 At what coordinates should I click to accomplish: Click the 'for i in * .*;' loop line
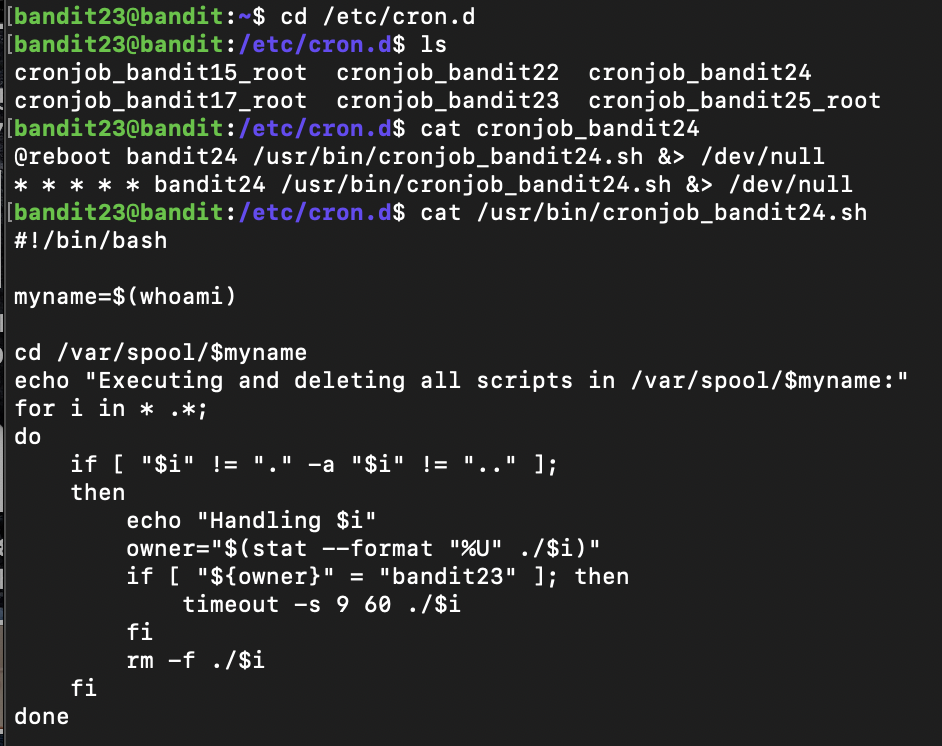tap(111, 409)
